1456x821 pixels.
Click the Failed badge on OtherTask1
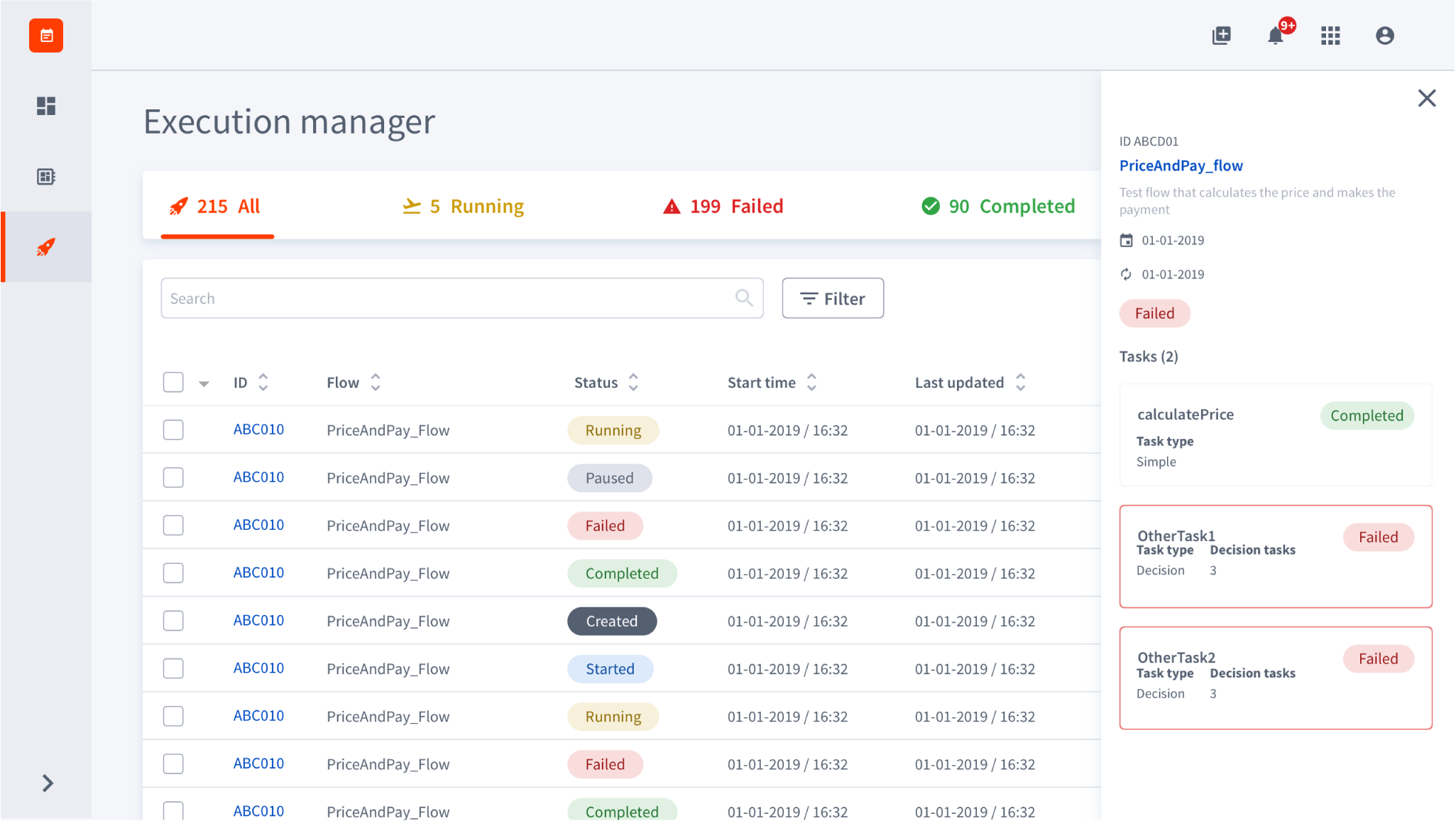click(x=1379, y=537)
